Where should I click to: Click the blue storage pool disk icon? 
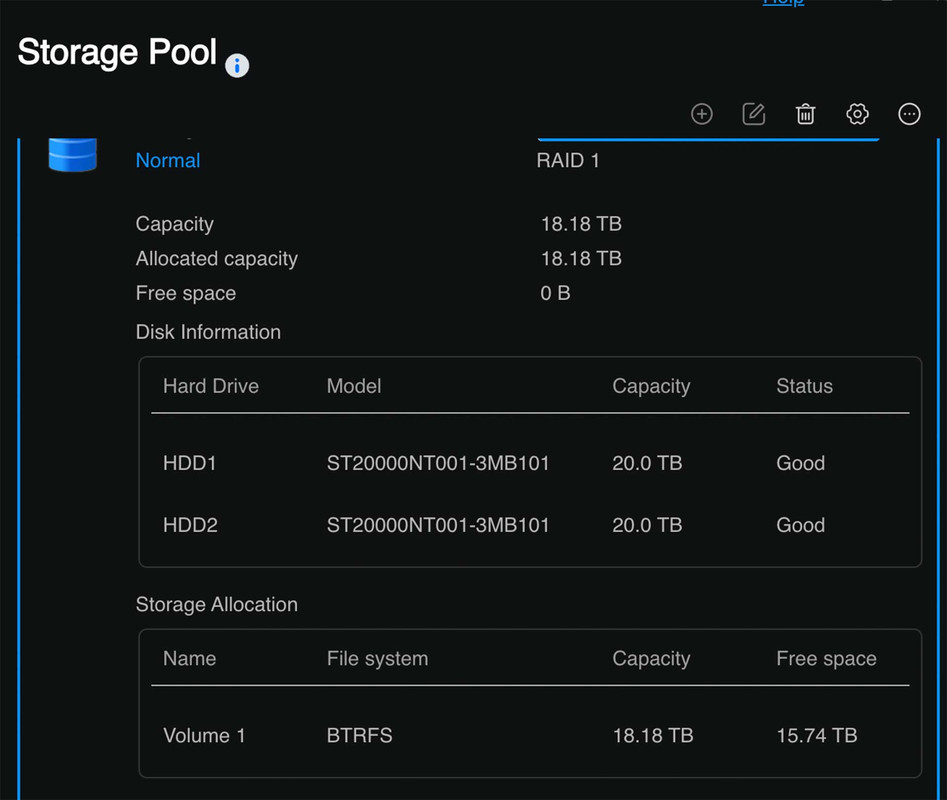[x=72, y=155]
